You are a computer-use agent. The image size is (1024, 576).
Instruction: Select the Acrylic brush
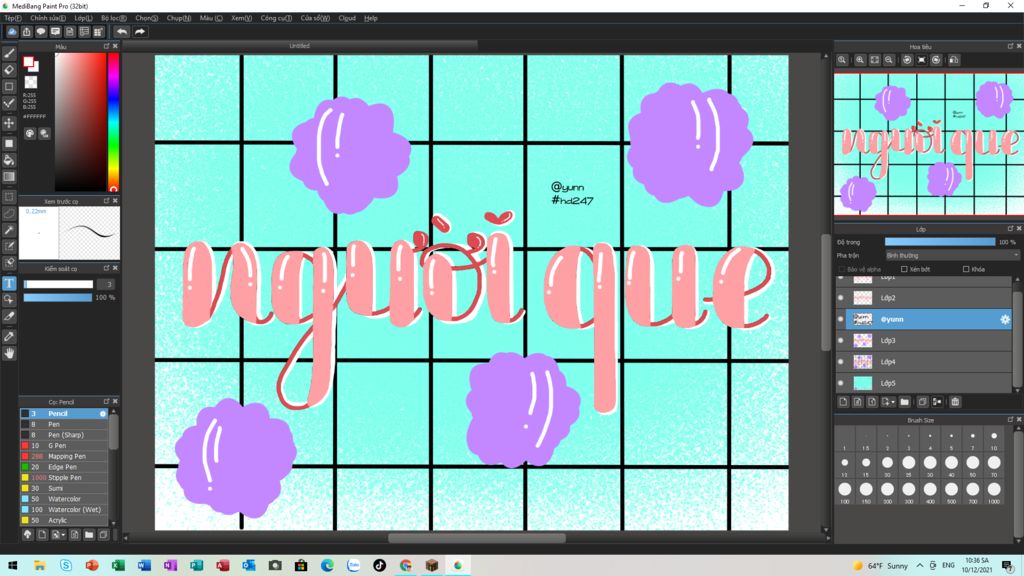64,520
